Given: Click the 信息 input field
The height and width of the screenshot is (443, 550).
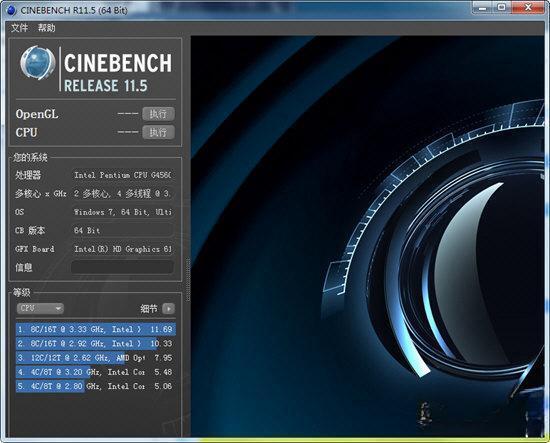Looking at the screenshot, I should [122, 267].
